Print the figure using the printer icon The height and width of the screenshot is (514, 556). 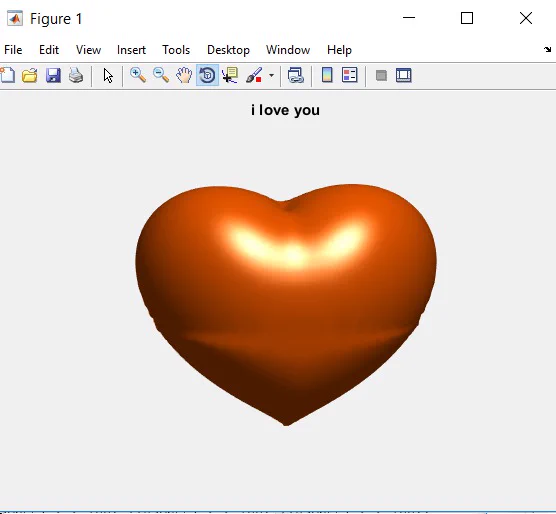(76, 75)
